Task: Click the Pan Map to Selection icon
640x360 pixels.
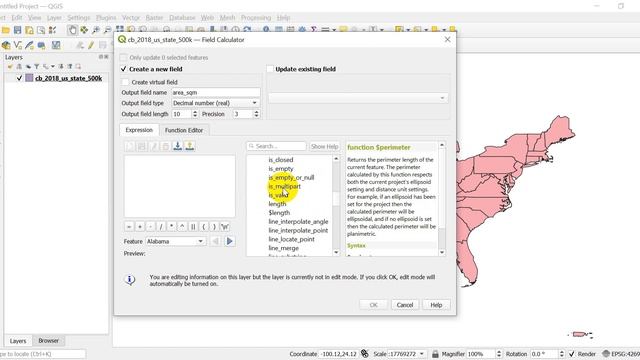Action: coord(84,30)
